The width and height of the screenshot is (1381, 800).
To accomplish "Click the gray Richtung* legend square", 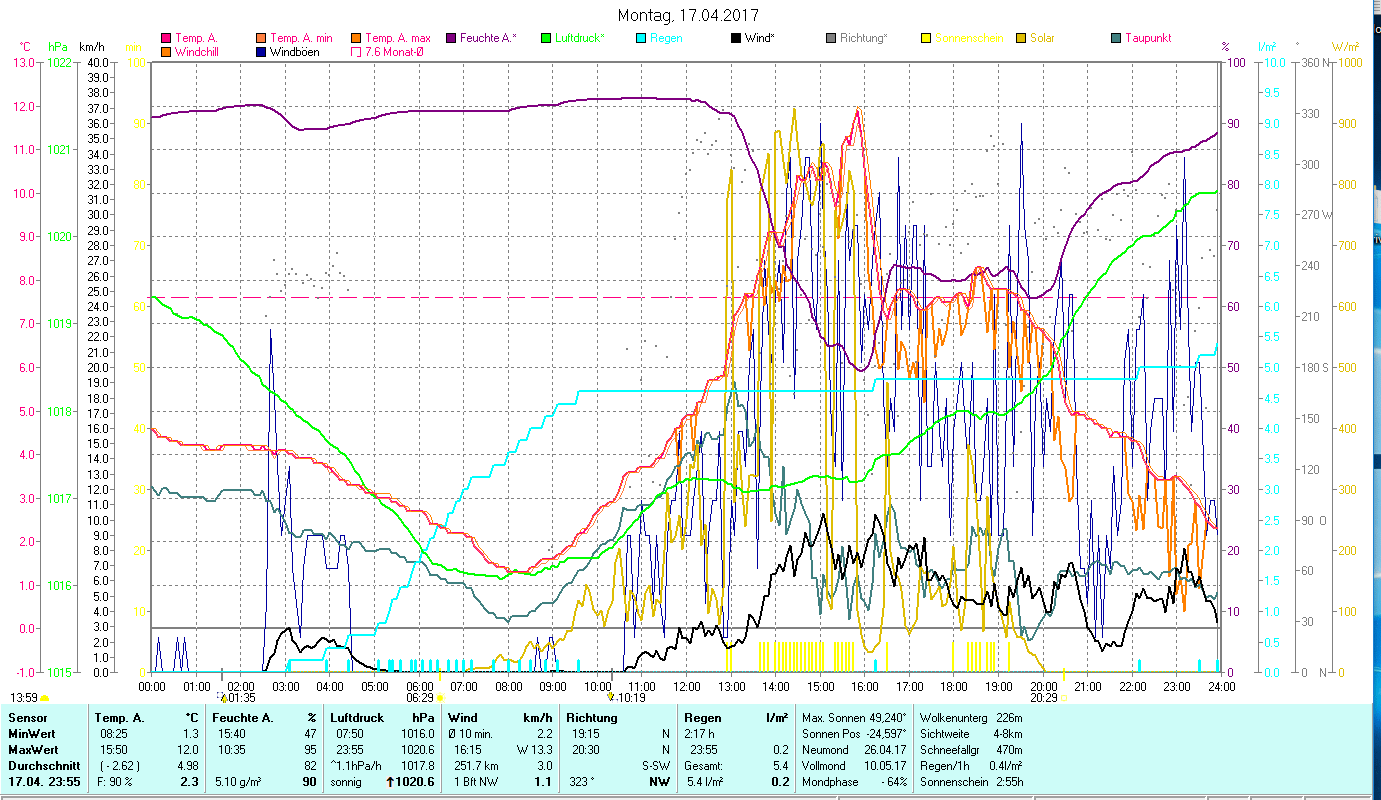I will tap(831, 39).
